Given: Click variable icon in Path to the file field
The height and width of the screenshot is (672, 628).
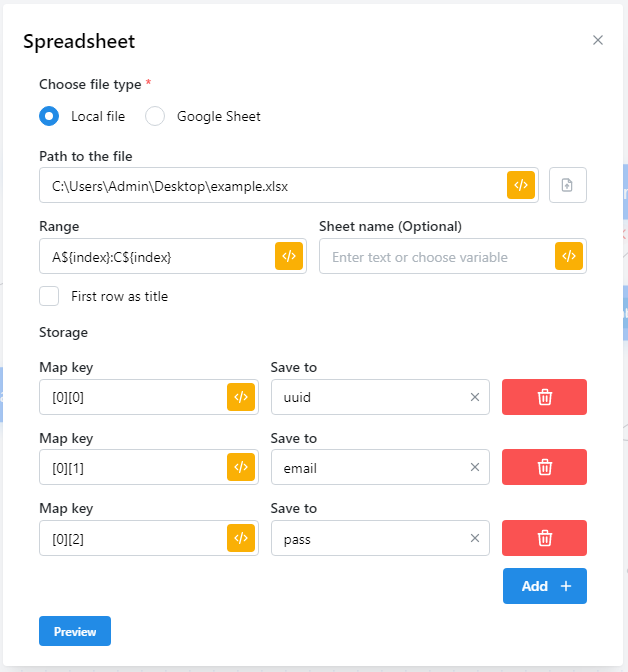Looking at the screenshot, I should [521, 185].
